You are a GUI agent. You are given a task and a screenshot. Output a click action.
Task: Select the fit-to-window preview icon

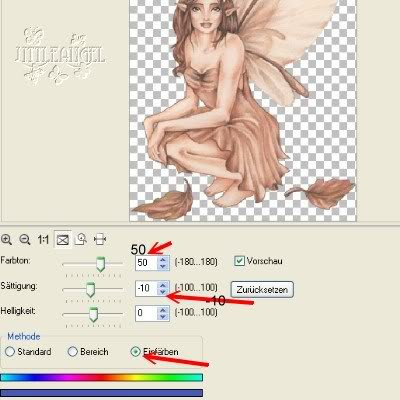pyautogui.click(x=63, y=240)
